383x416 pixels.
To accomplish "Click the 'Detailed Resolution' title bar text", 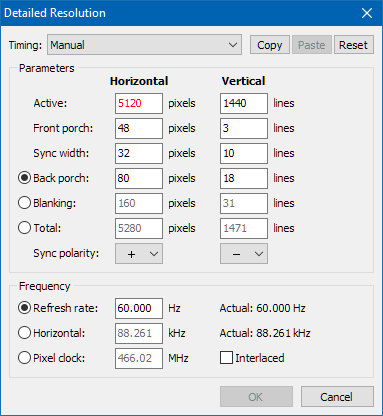I will pos(55,13).
